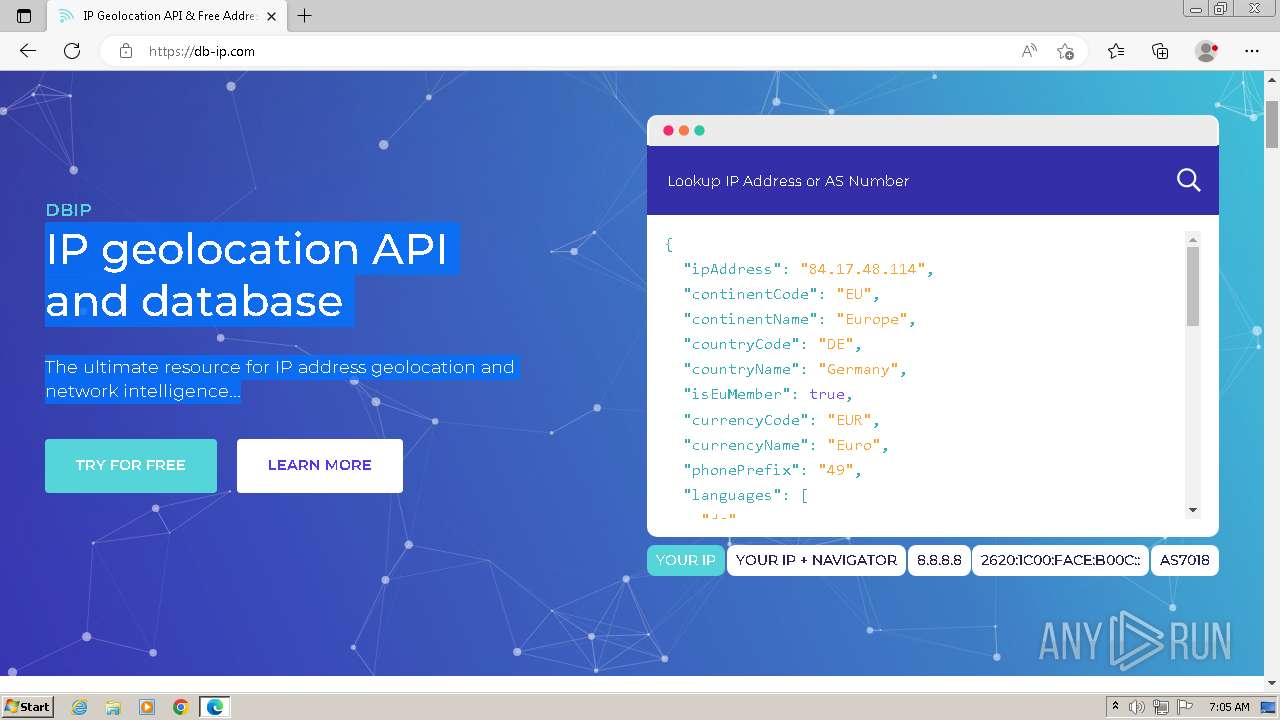Click the JSON panel scroll-down arrow
The width and height of the screenshot is (1280, 720).
1192,510
